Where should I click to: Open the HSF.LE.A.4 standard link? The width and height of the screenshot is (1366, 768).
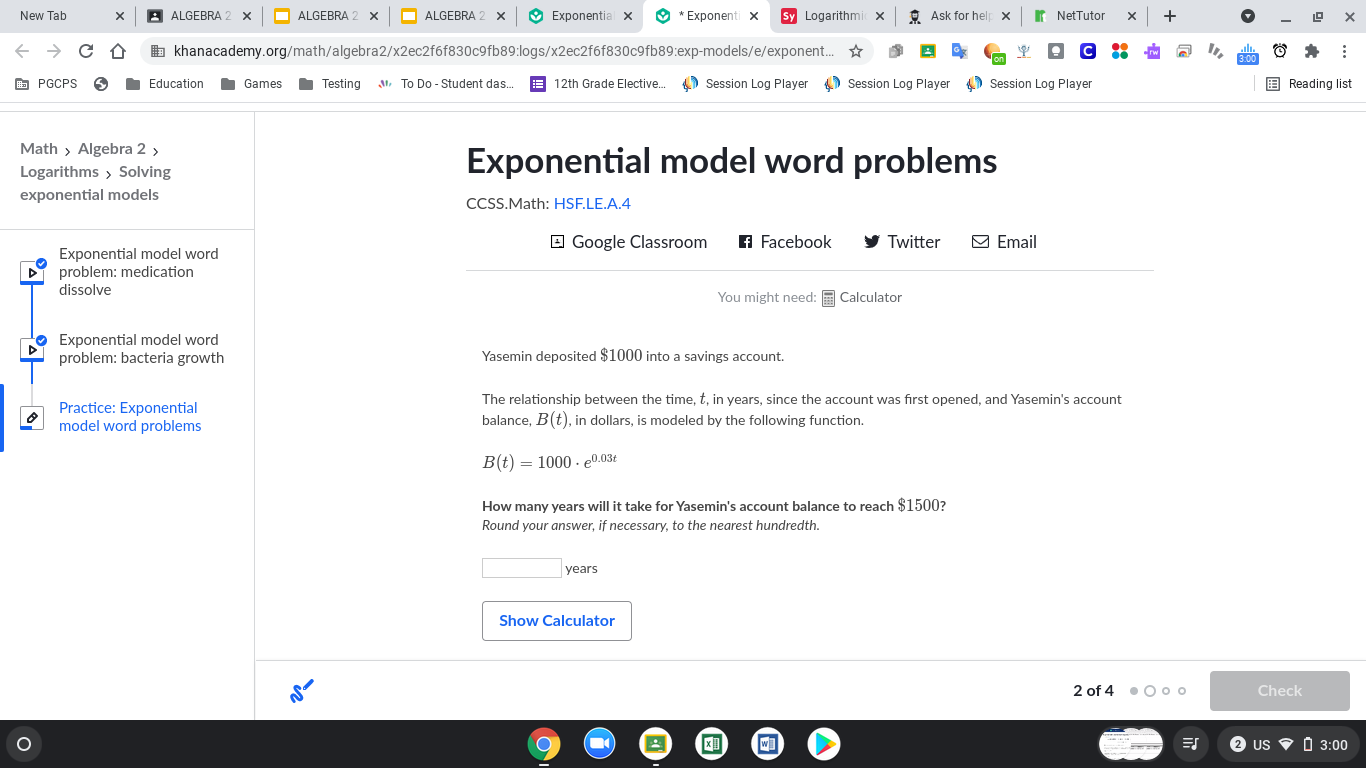(x=592, y=204)
